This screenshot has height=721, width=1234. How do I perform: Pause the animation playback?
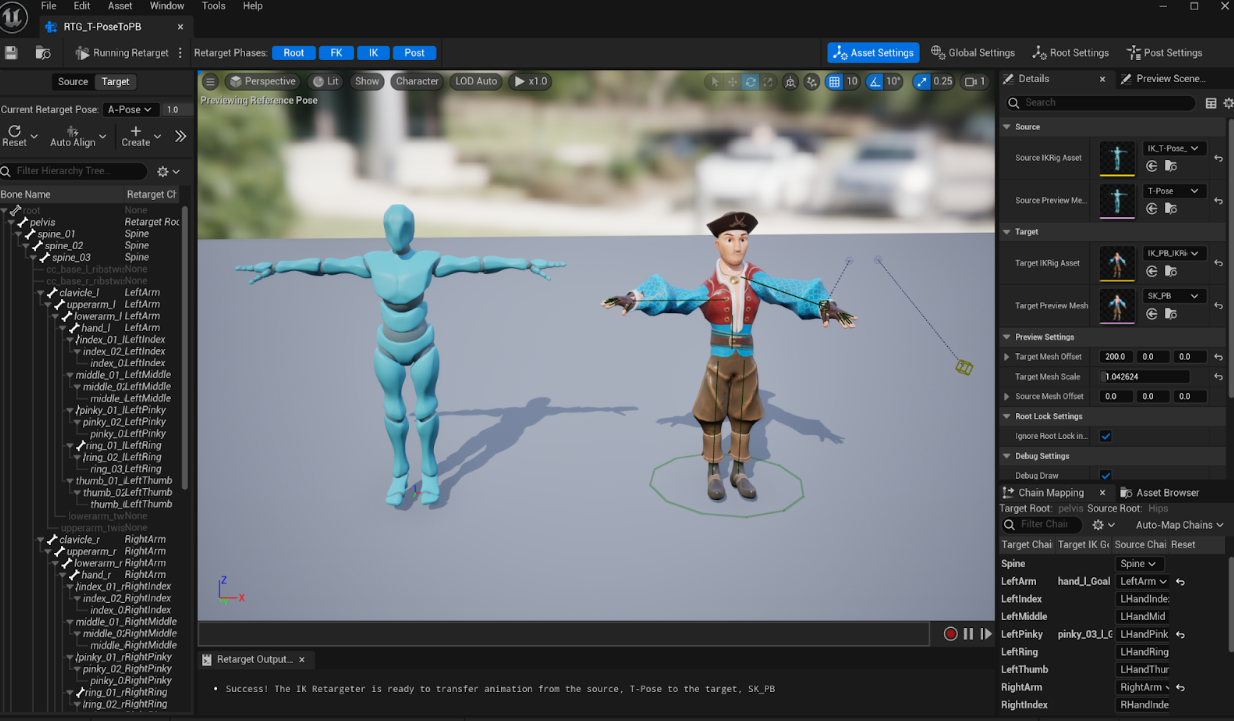(x=968, y=634)
